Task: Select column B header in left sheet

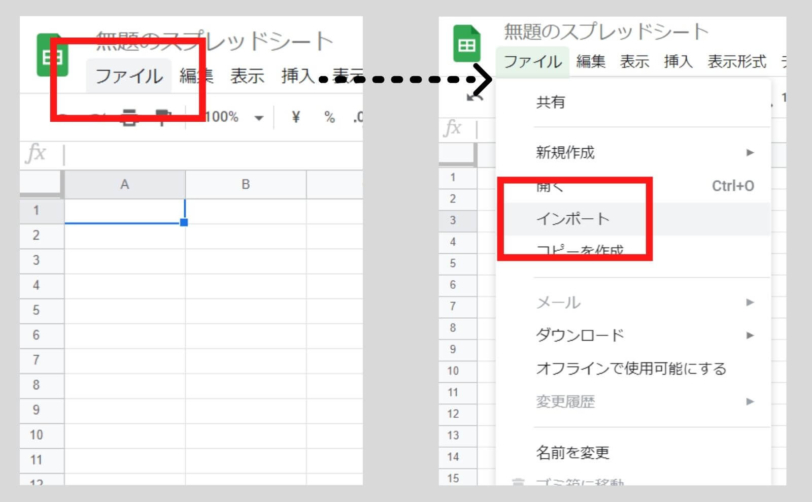Action: point(245,184)
